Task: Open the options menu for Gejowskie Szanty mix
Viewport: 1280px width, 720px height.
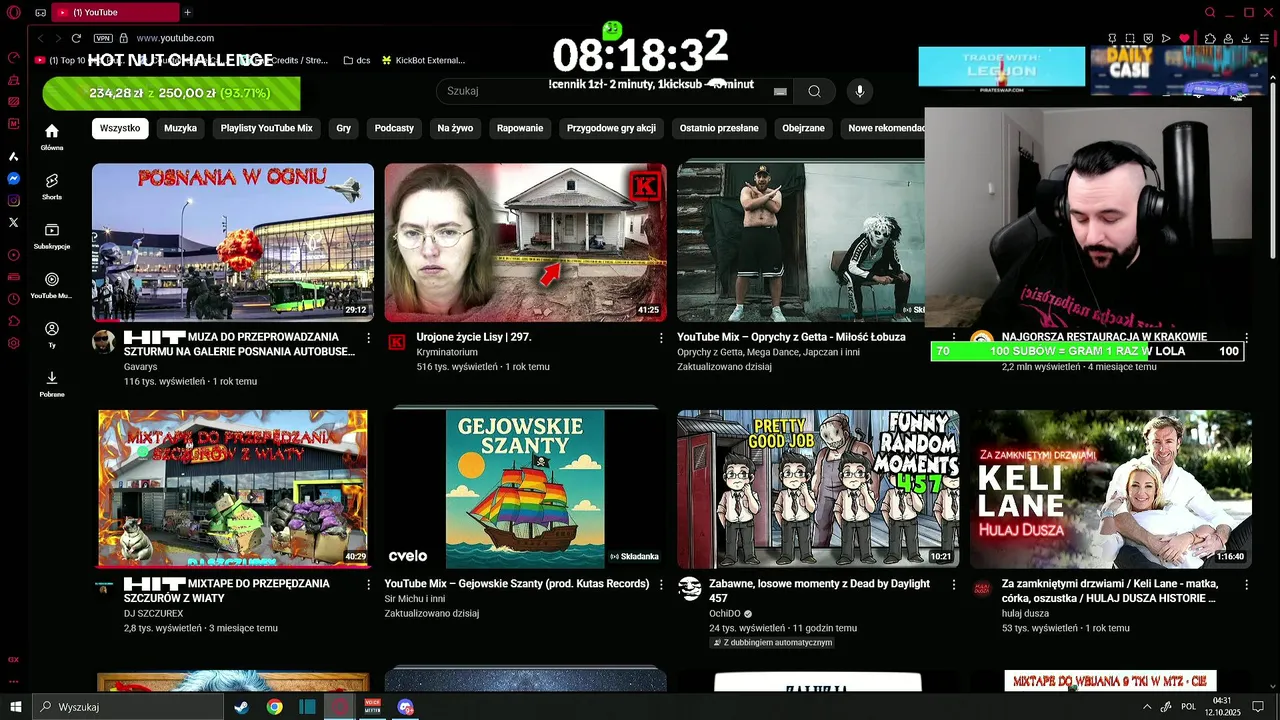Action: click(661, 584)
